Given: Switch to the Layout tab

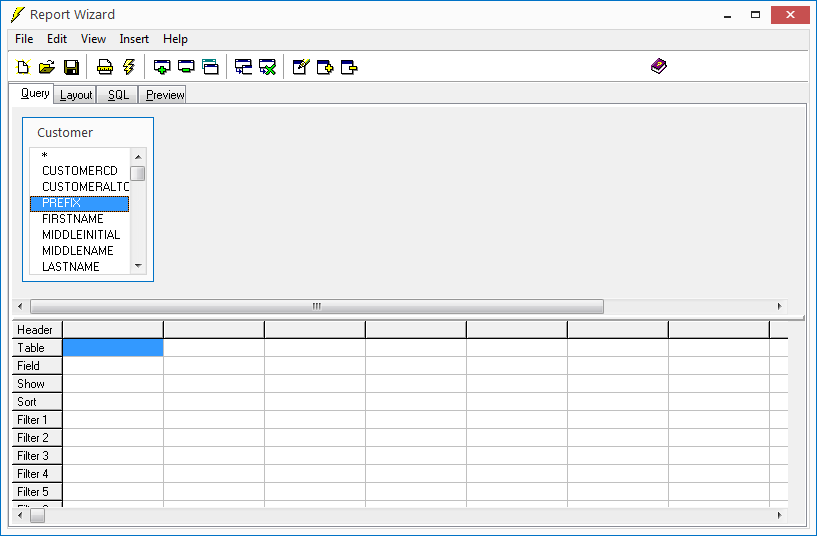Looking at the screenshot, I should click(76, 95).
